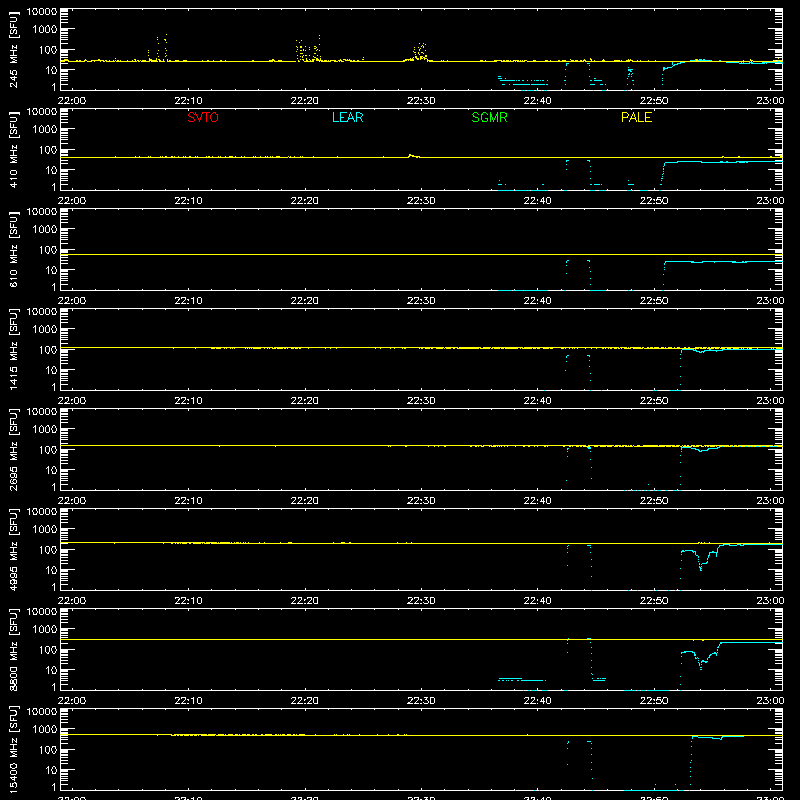Select the 8800 MHz [SFU] axis label
The height and width of the screenshot is (800, 800).
14,649
